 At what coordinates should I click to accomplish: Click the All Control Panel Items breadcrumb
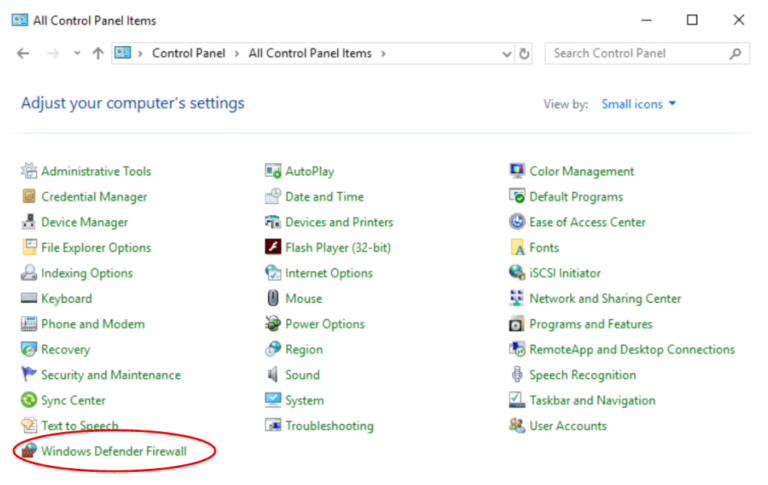[x=310, y=53]
